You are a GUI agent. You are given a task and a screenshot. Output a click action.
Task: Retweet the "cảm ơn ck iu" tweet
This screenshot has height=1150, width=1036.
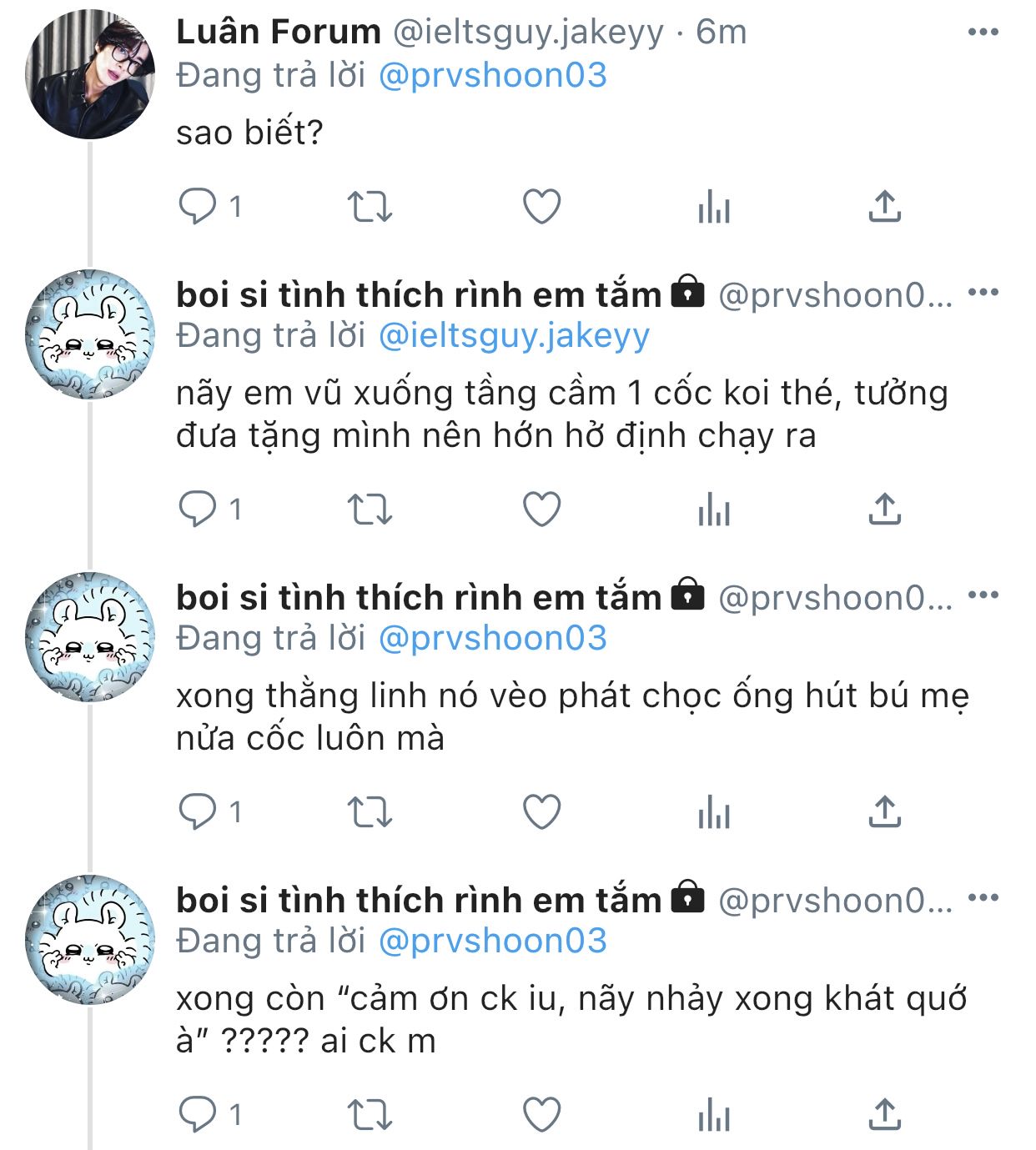tap(369, 1115)
